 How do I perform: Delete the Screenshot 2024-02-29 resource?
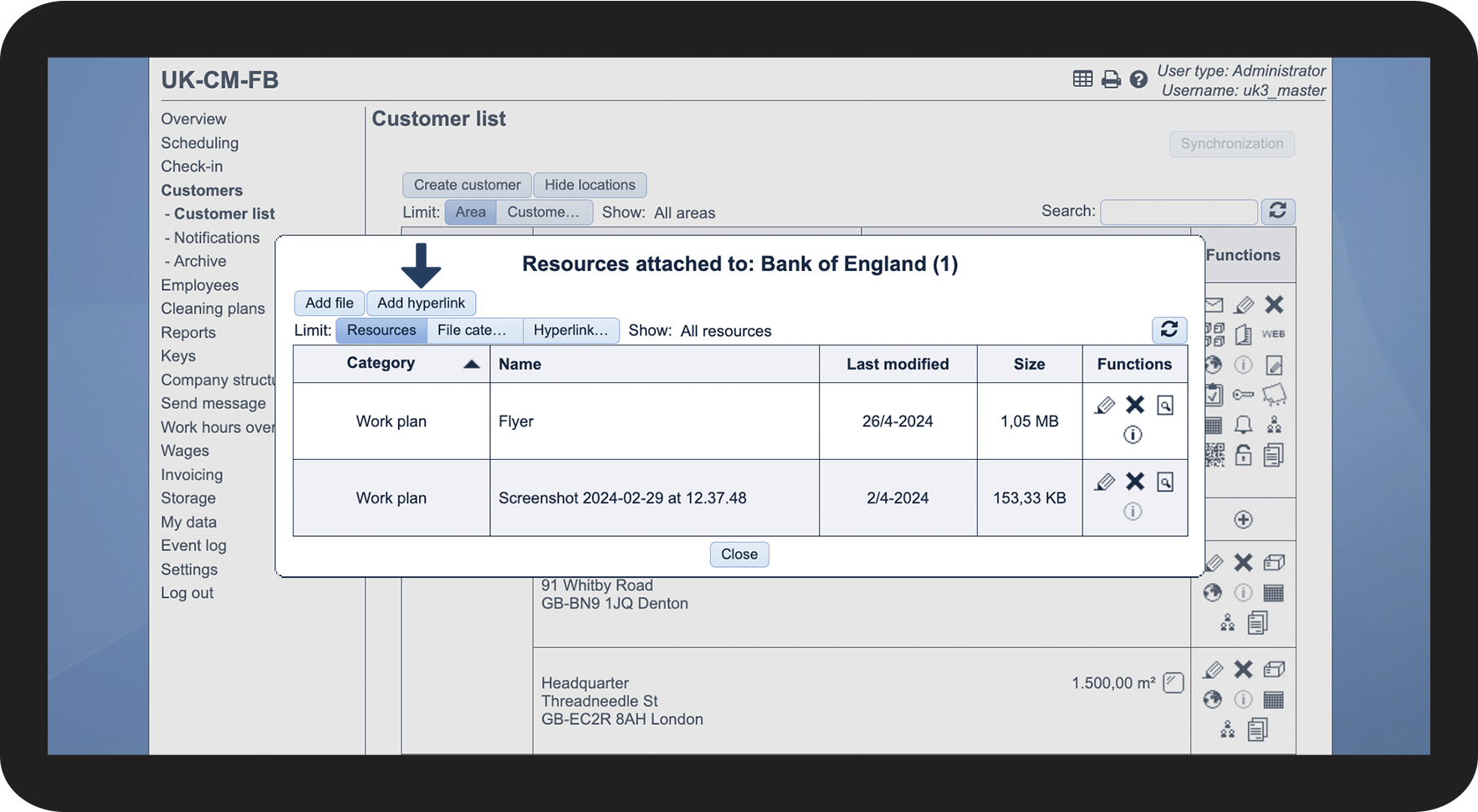coord(1135,482)
